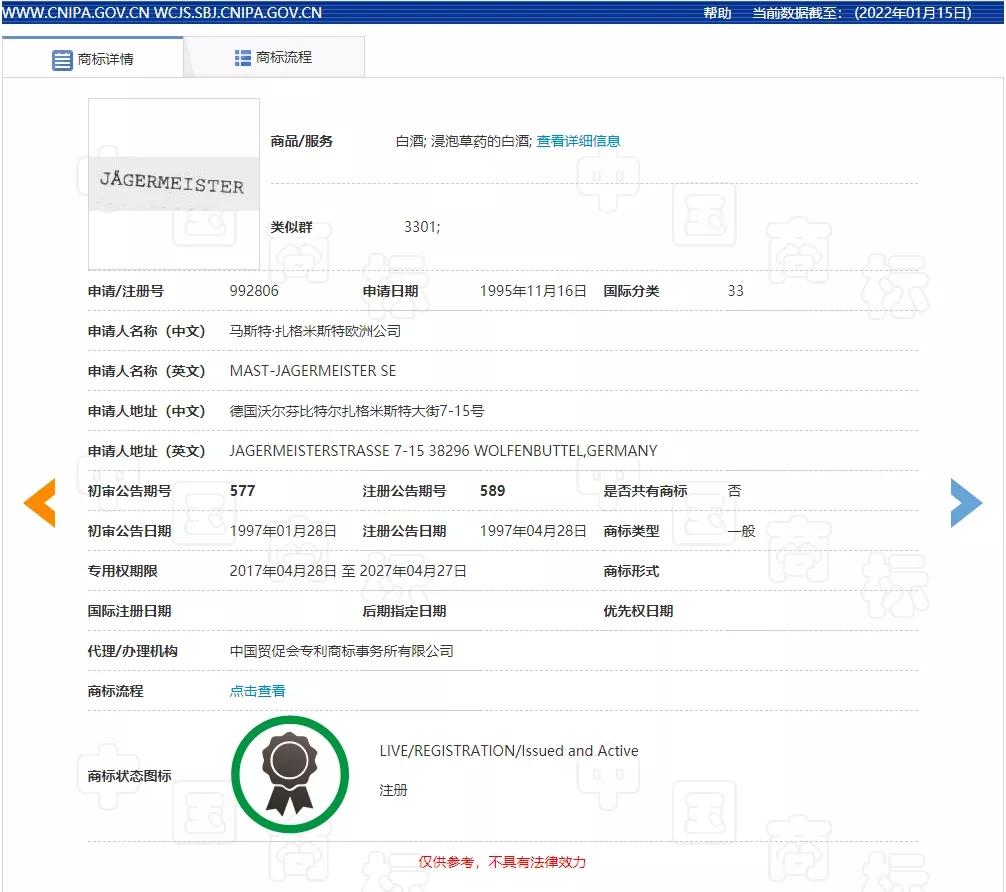Switch to the 商标流程 tab
1006x892 pixels.
tap(274, 58)
